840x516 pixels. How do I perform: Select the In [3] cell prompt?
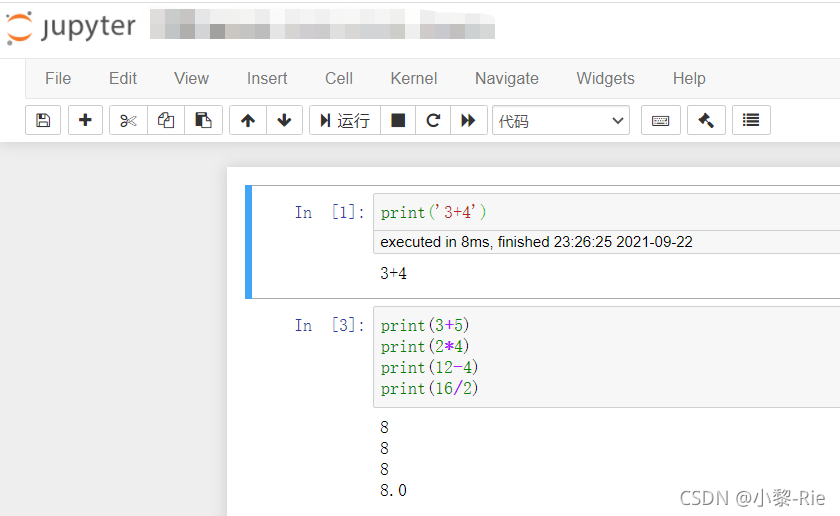[x=329, y=325]
